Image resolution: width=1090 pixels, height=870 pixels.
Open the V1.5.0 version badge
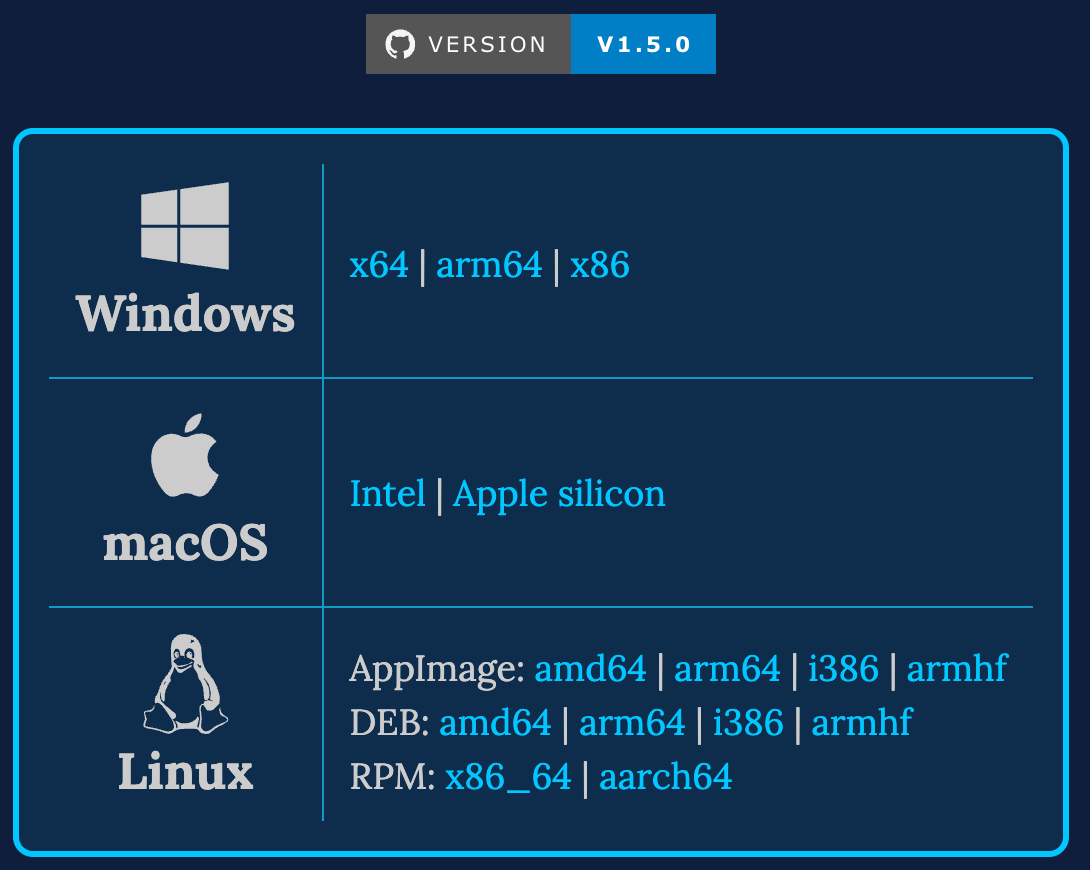pos(643,44)
